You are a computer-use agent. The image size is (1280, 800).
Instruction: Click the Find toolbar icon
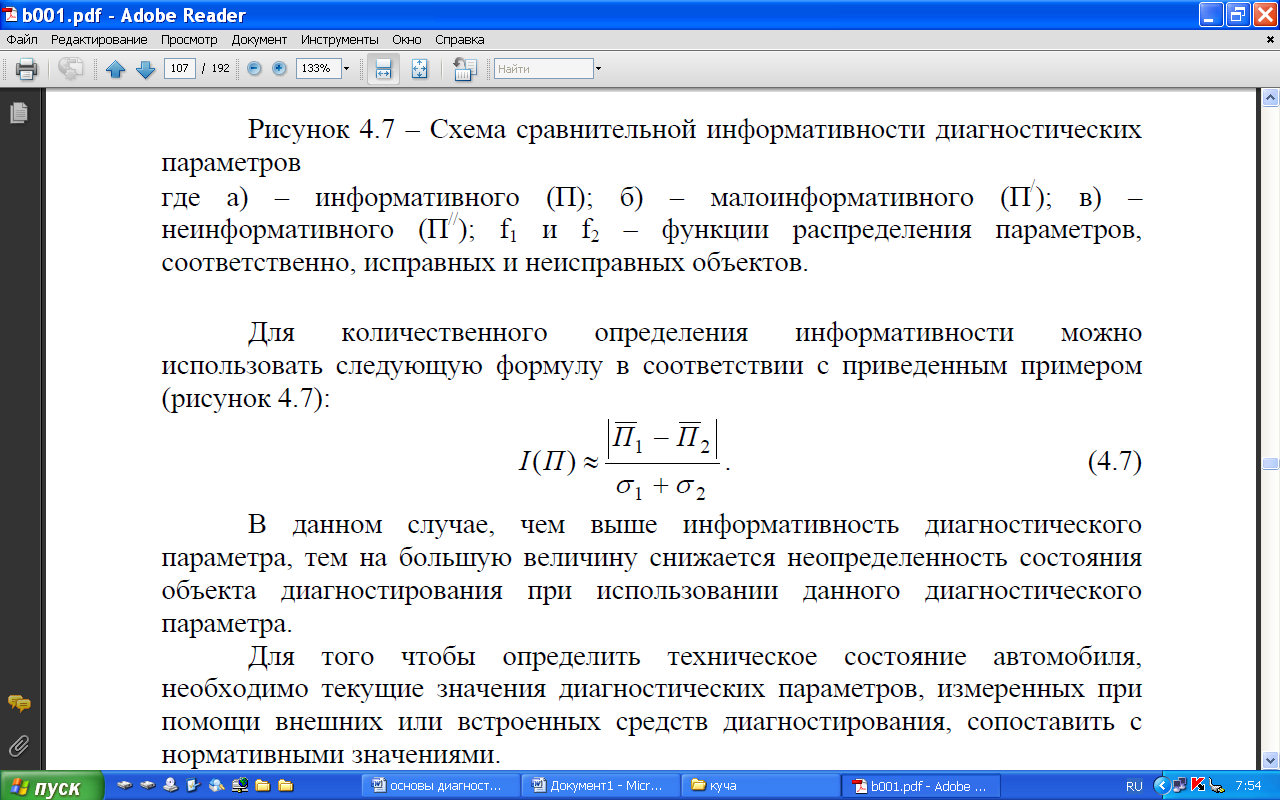[x=464, y=69]
